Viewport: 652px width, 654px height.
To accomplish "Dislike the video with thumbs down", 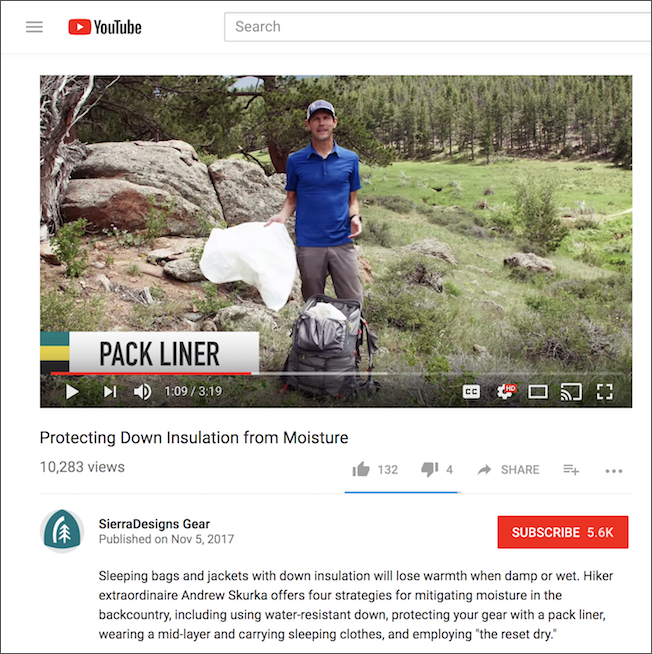I will (x=430, y=470).
